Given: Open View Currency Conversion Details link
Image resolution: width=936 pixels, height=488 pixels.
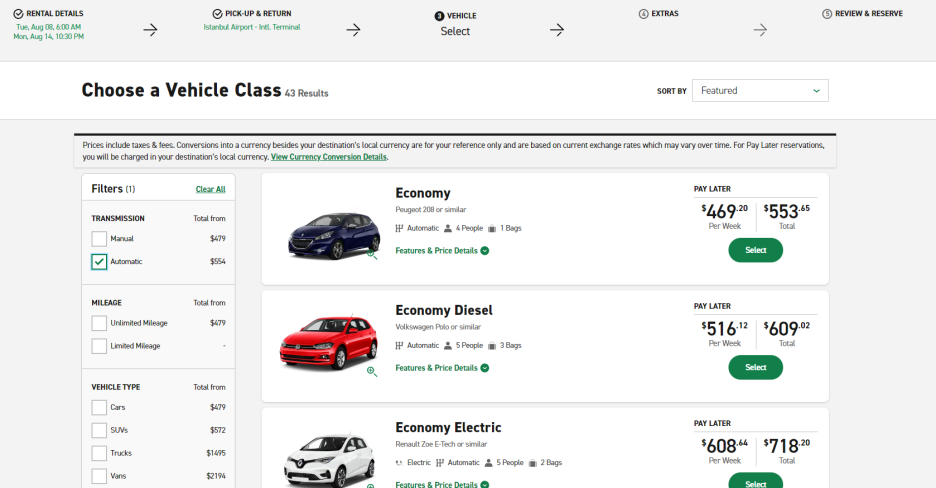Looking at the screenshot, I should (x=329, y=157).
